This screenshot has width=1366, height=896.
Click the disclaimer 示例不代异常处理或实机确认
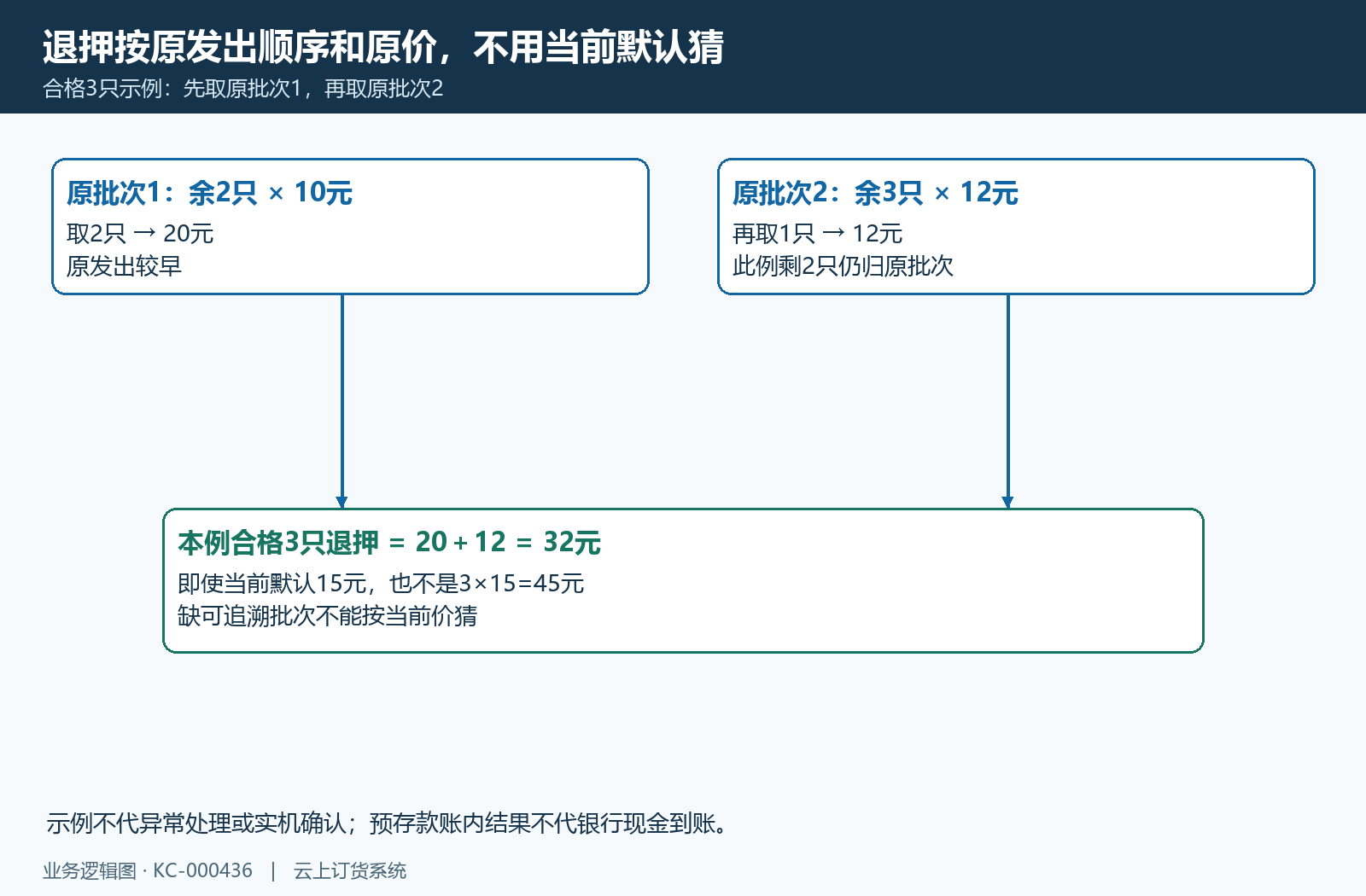pyautogui.click(x=197, y=823)
